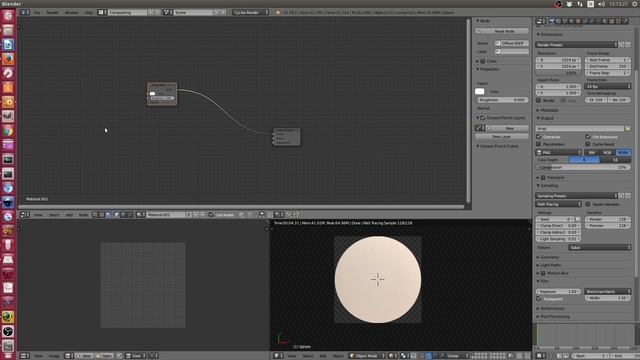Open the frame rate dropdown '24 fps'
Screen dimensions: 640x360
tap(608, 87)
